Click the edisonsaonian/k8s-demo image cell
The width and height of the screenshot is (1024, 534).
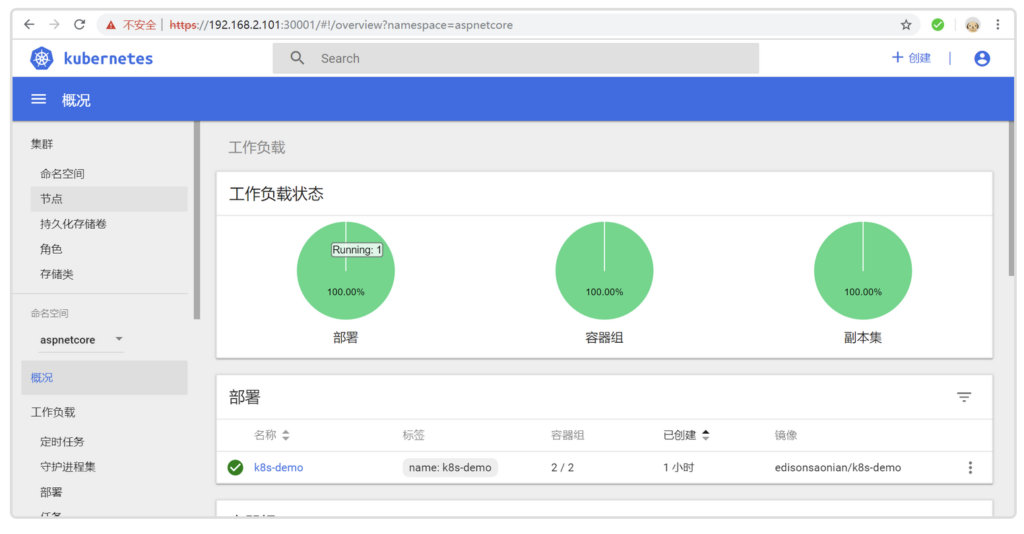(838, 467)
